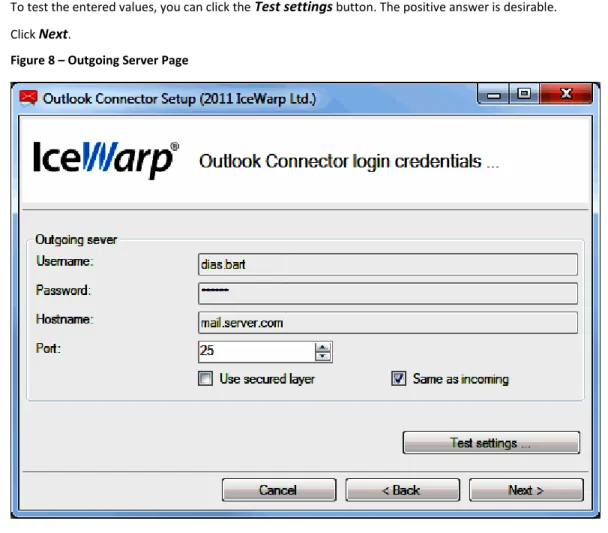Click the Port: label

click(48, 348)
